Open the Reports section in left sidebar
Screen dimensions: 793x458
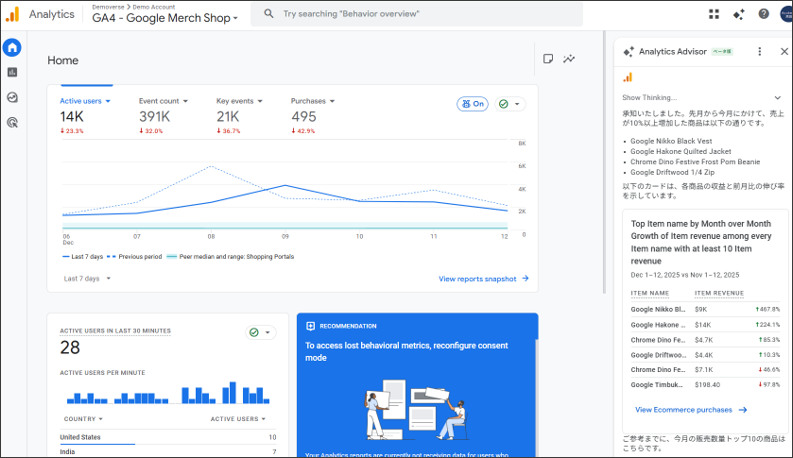tap(12, 72)
